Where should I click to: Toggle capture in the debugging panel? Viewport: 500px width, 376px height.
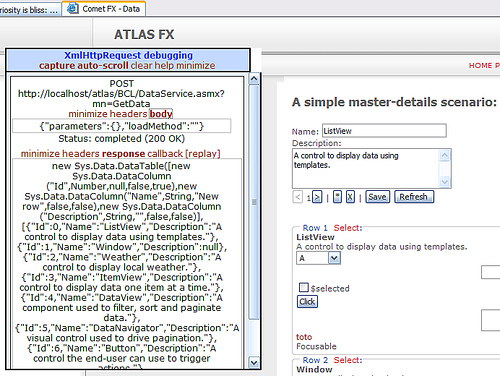(x=56, y=65)
